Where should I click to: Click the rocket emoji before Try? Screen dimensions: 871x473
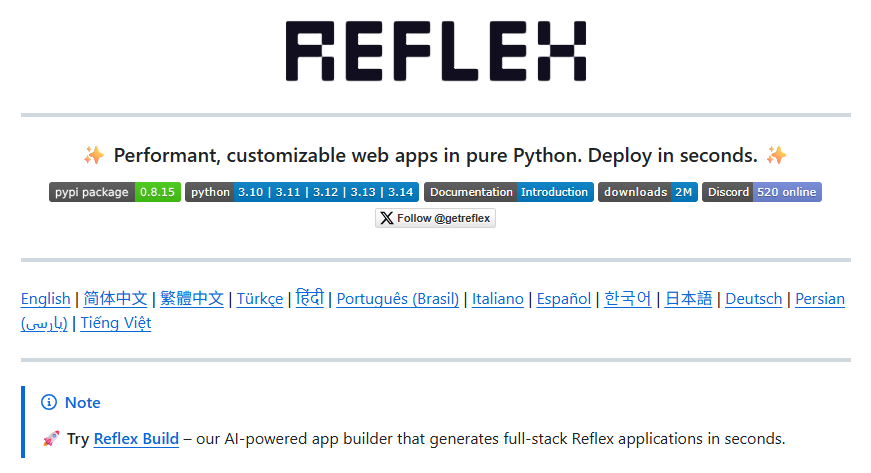[x=51, y=439]
